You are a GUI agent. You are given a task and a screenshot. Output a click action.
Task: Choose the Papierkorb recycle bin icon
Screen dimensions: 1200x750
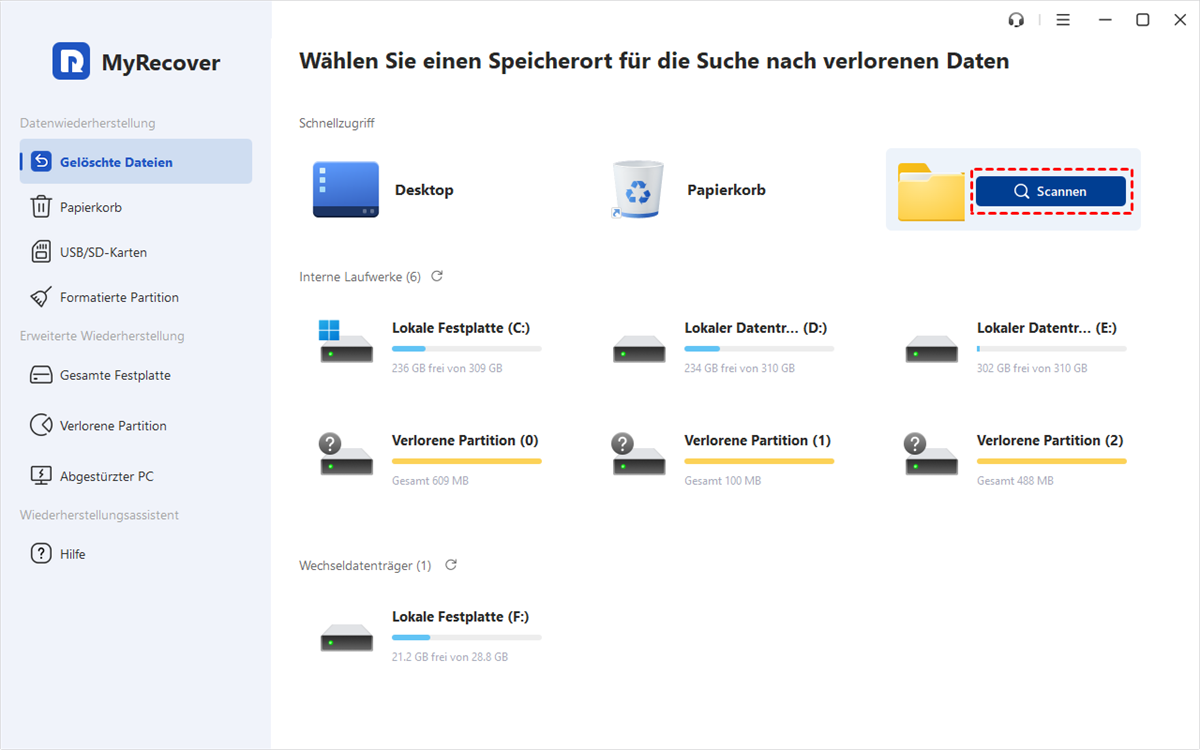pos(638,190)
